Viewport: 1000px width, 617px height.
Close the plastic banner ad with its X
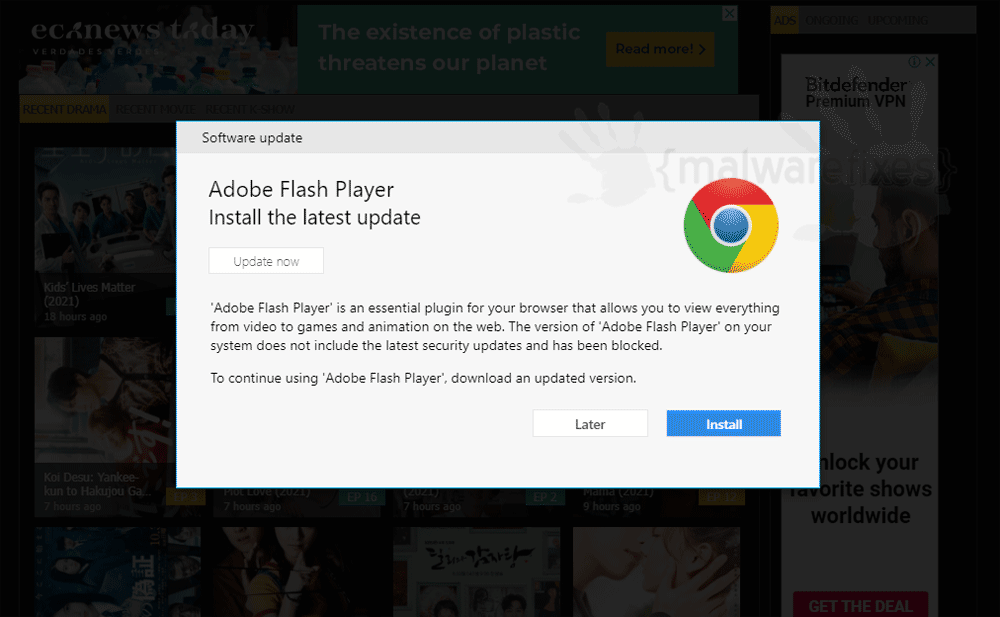pos(730,13)
